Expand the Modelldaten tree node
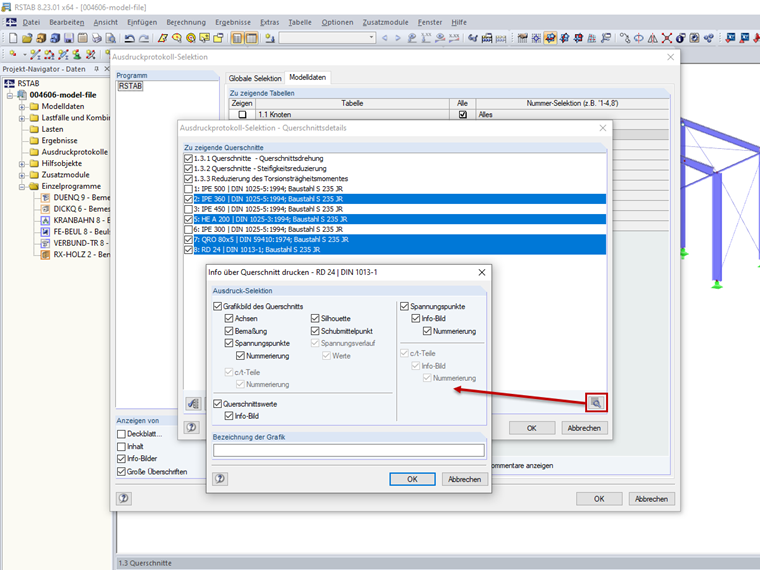The height and width of the screenshot is (570, 760). 22,107
